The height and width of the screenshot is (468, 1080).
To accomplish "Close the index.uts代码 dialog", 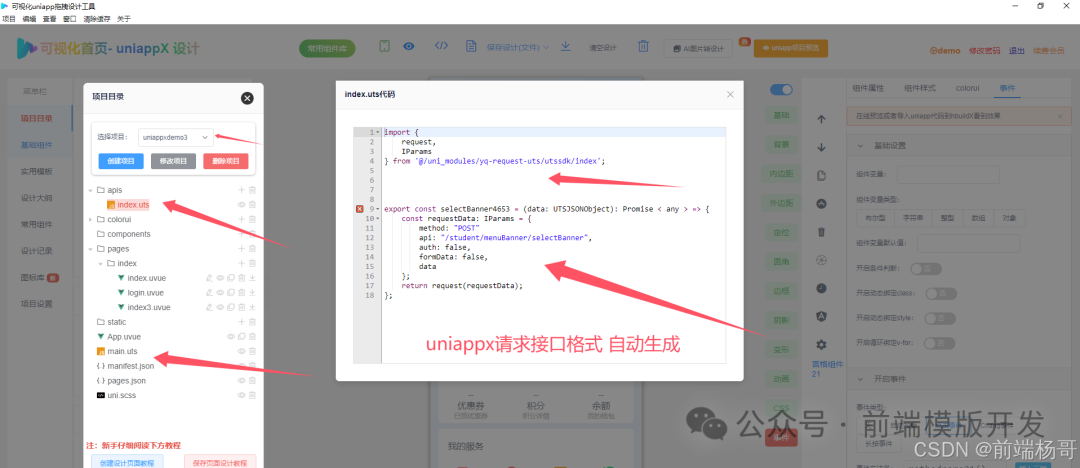I will (x=730, y=94).
